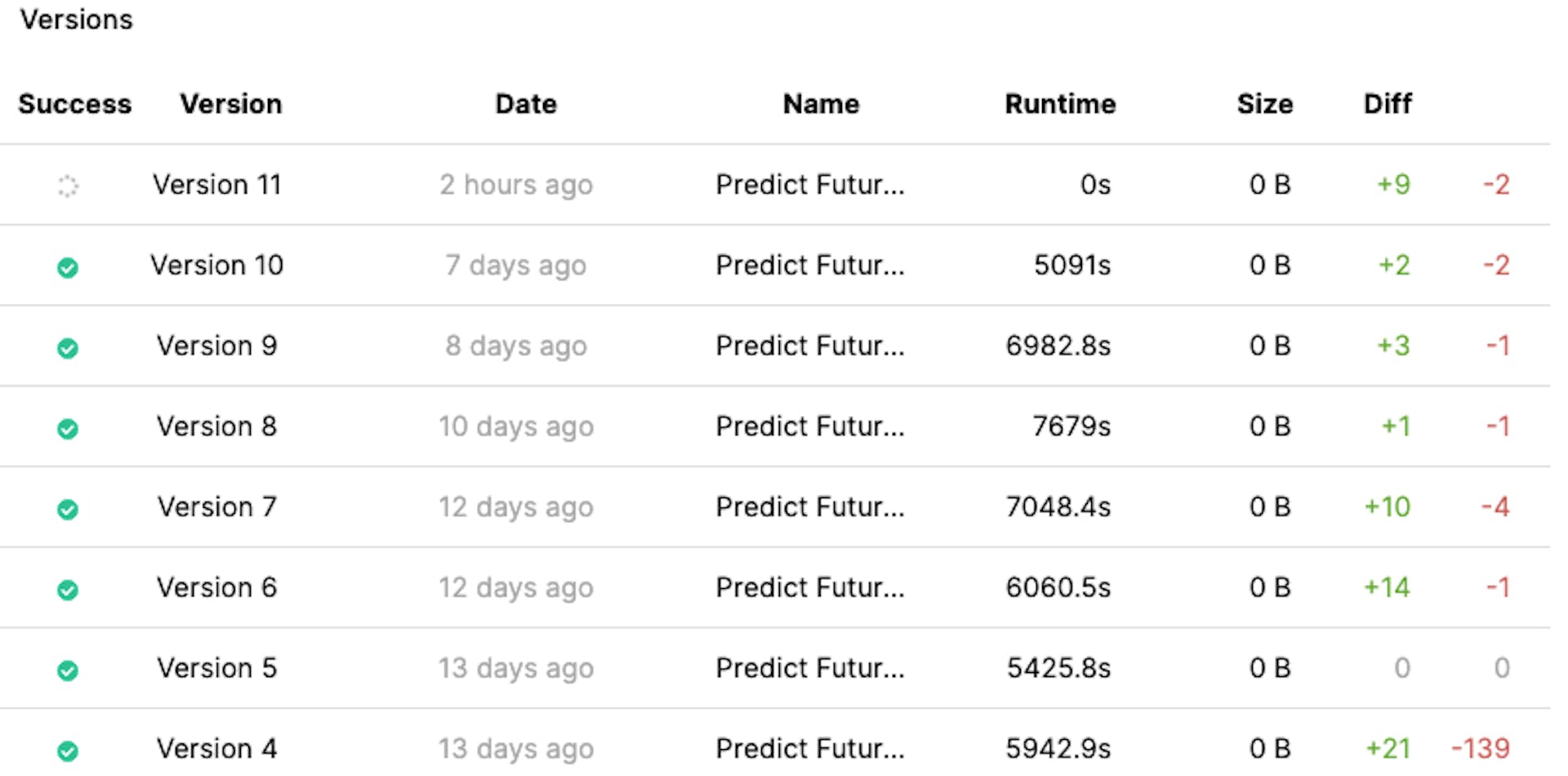View the -139 deletions diff for Version 4

(1480, 748)
